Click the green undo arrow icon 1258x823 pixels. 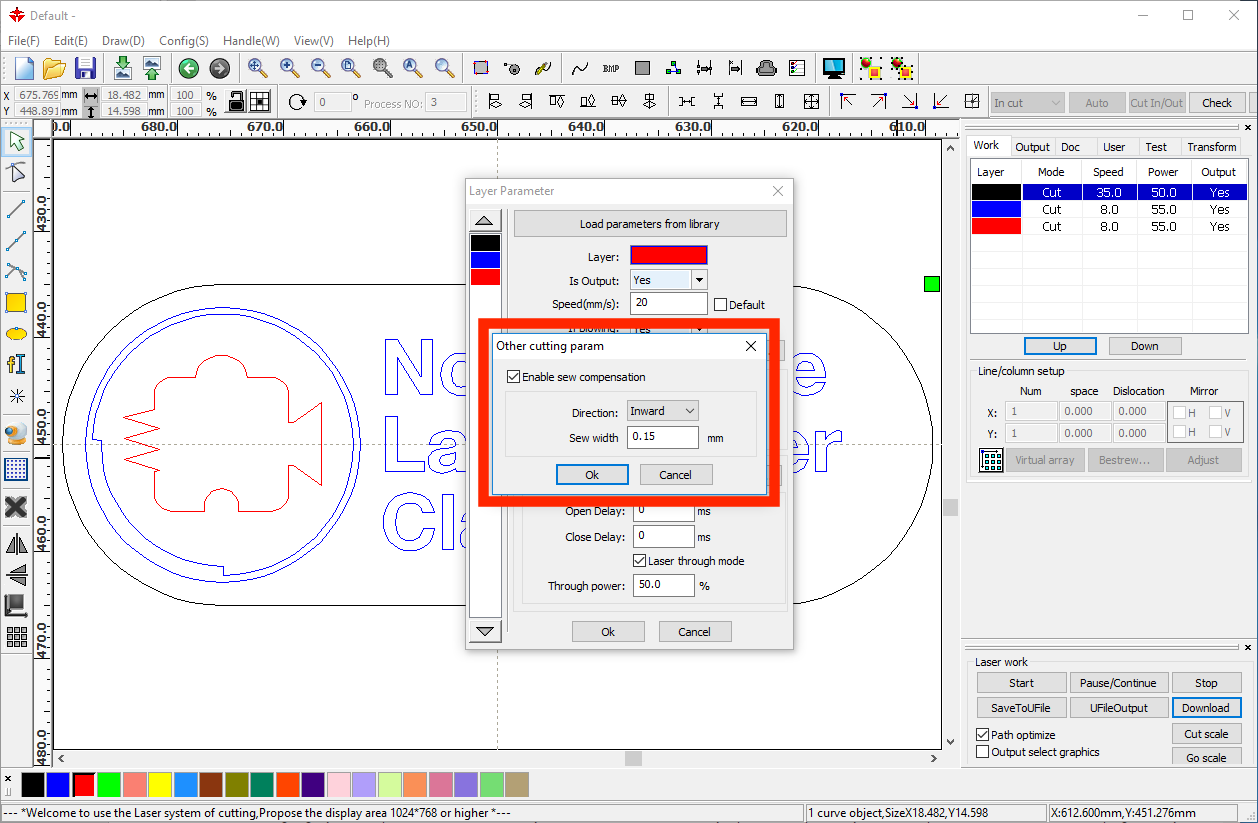click(188, 68)
